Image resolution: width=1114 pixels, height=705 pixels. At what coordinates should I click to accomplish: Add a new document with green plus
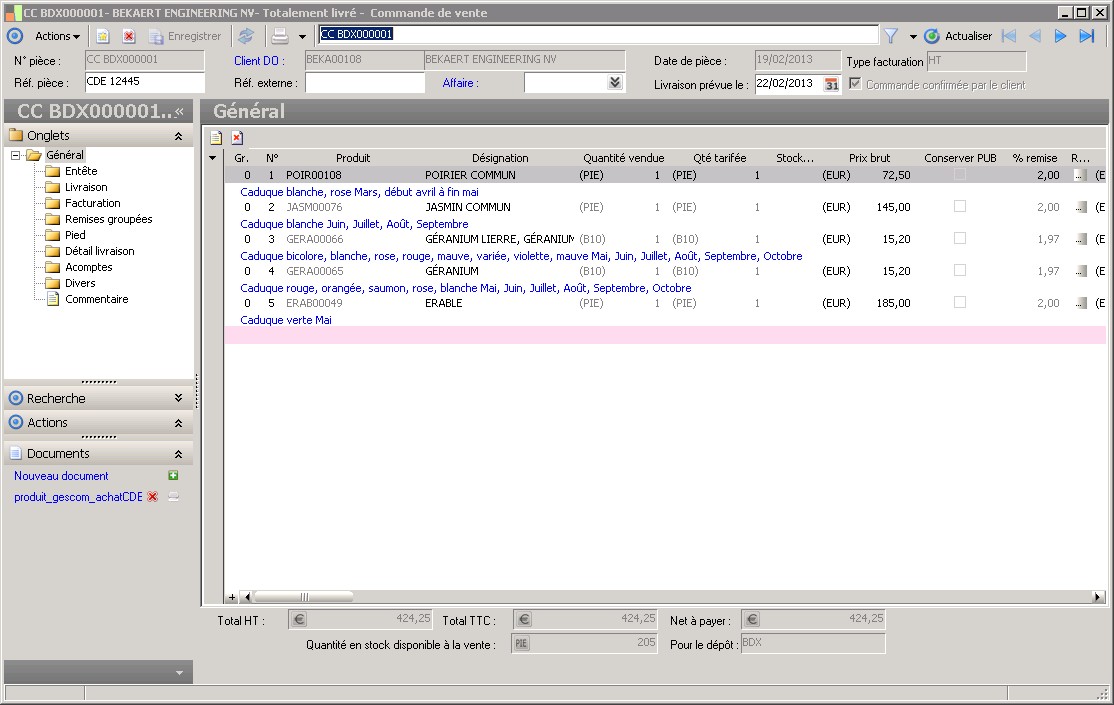173,476
